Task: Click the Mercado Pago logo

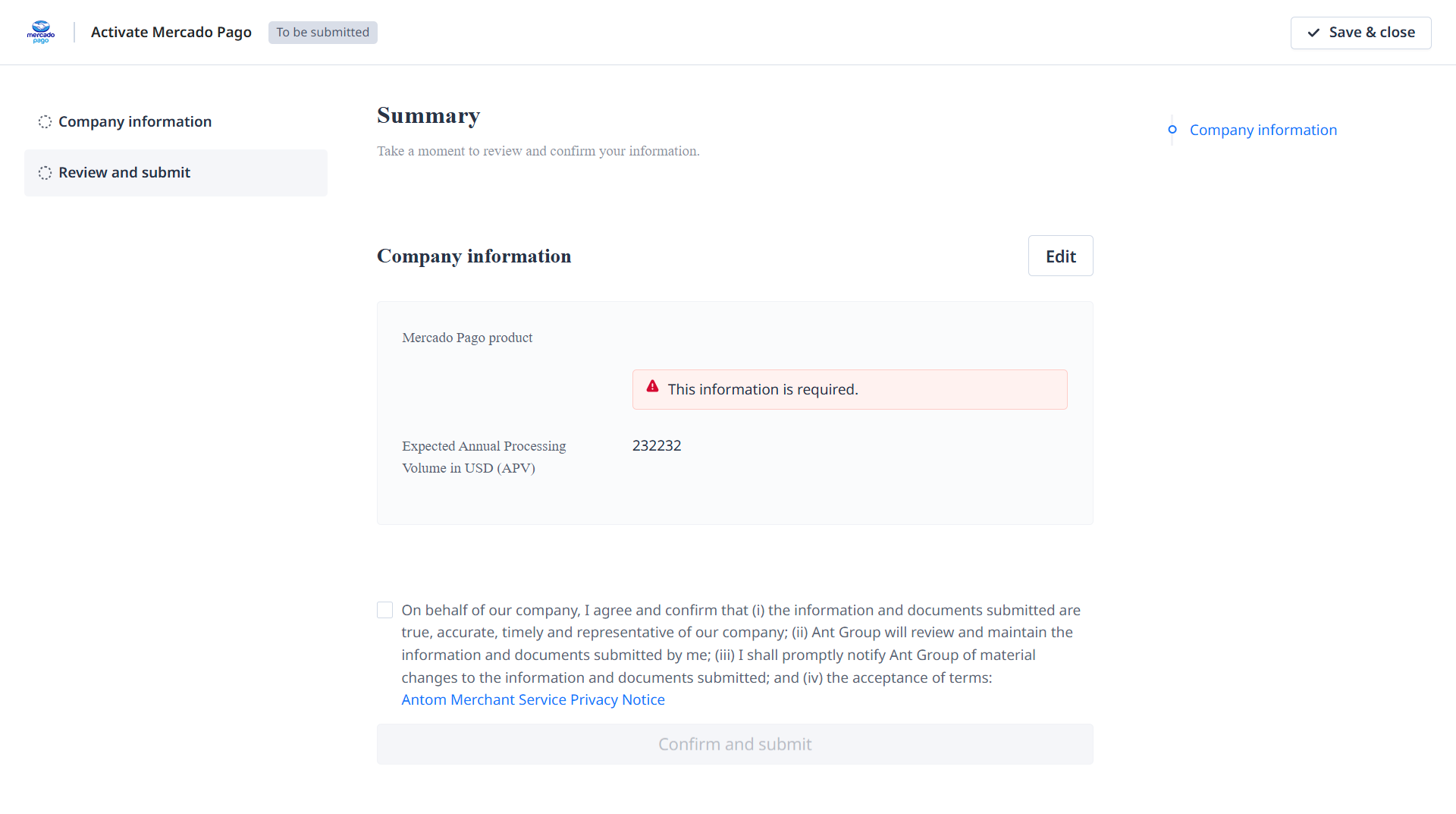Action: pyautogui.click(x=41, y=32)
